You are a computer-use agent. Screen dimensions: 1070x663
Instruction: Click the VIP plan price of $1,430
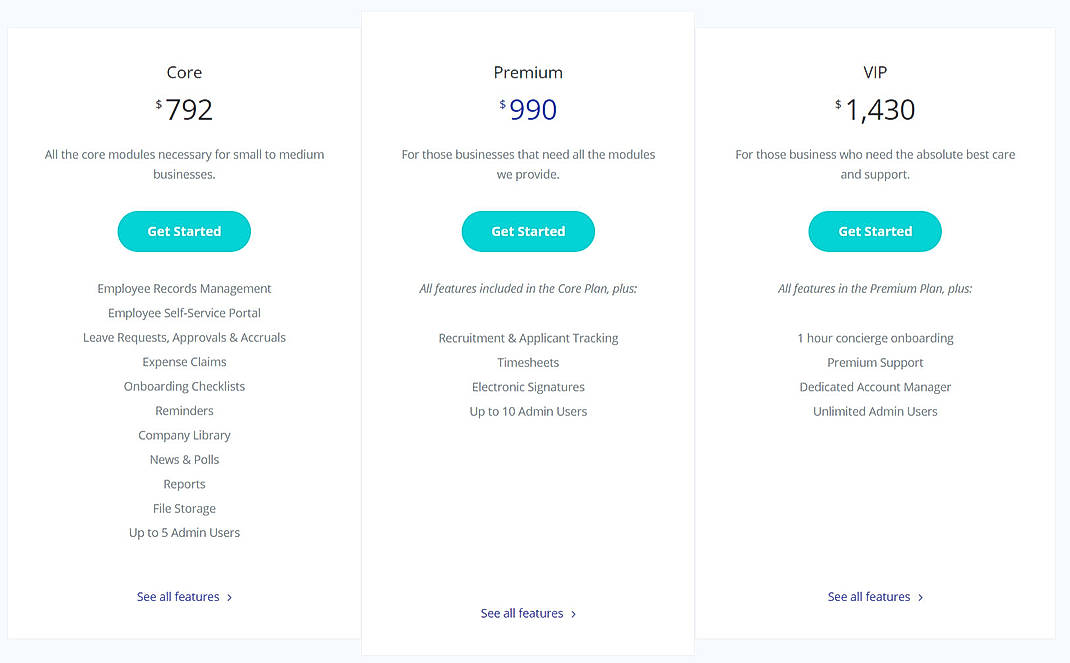click(875, 109)
